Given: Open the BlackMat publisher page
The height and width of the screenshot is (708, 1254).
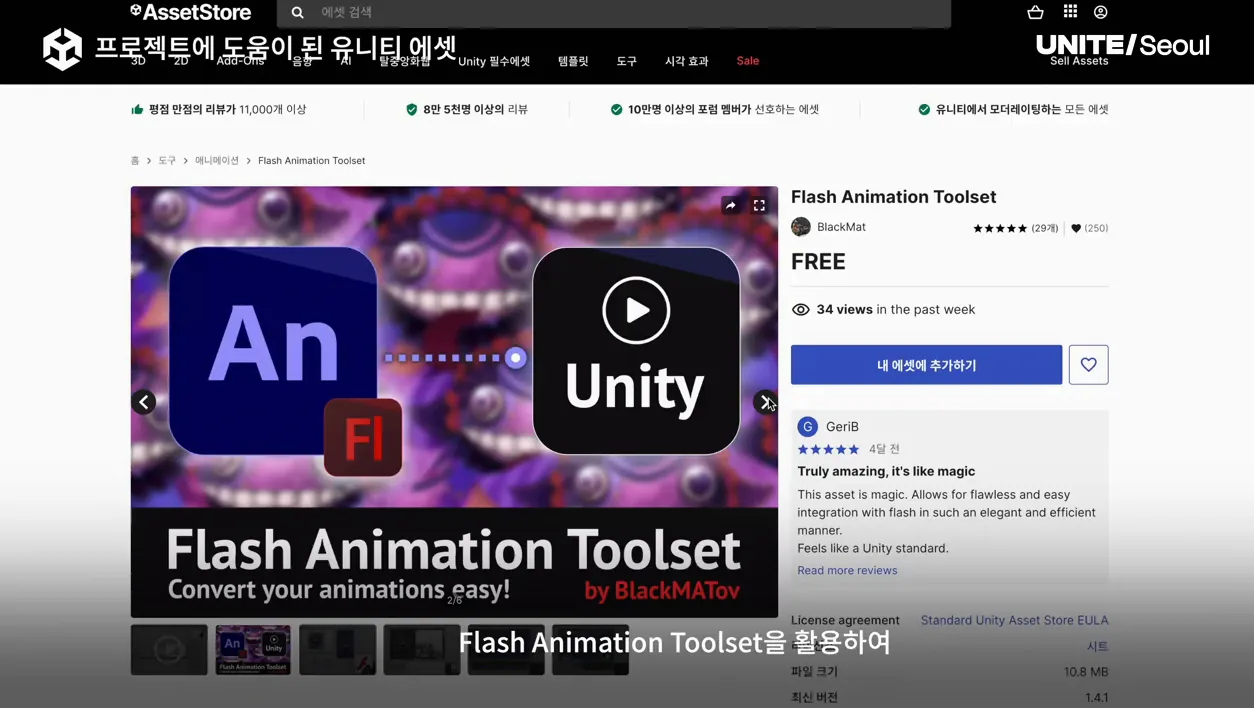Looking at the screenshot, I should tap(841, 227).
